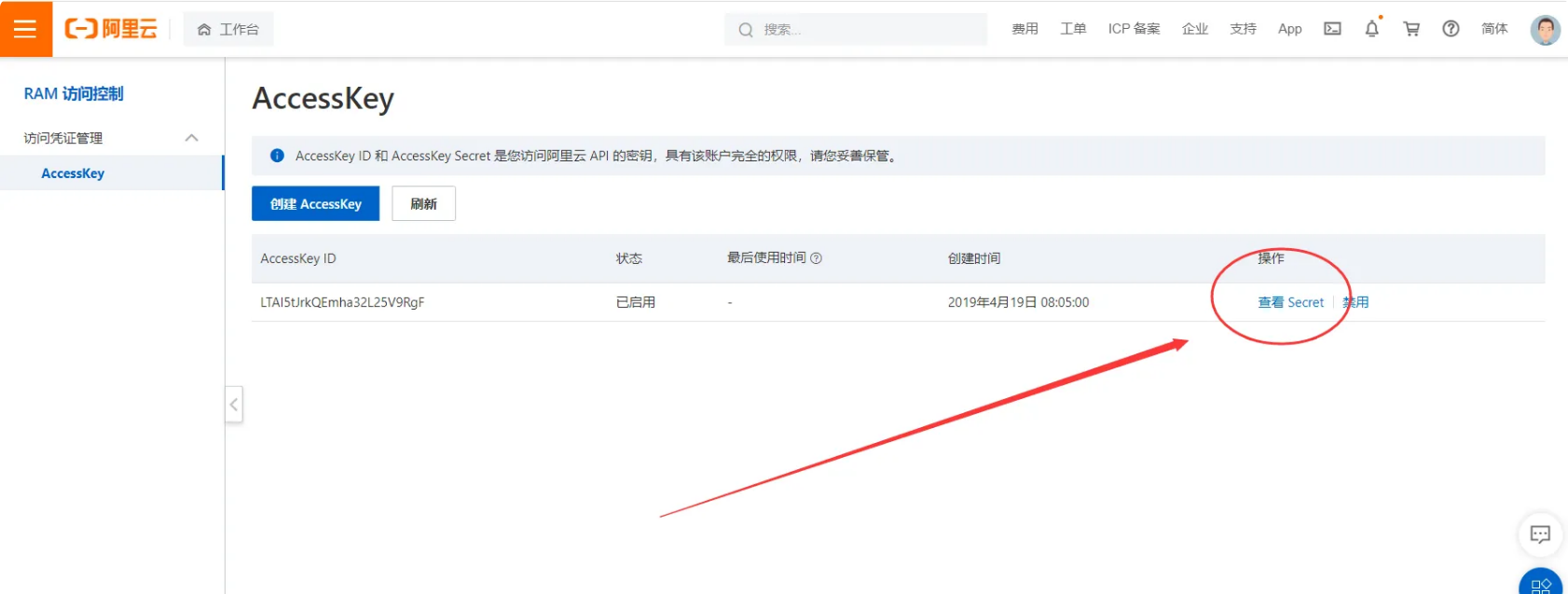
Task: Click the 状态 column header
Action: (629, 258)
